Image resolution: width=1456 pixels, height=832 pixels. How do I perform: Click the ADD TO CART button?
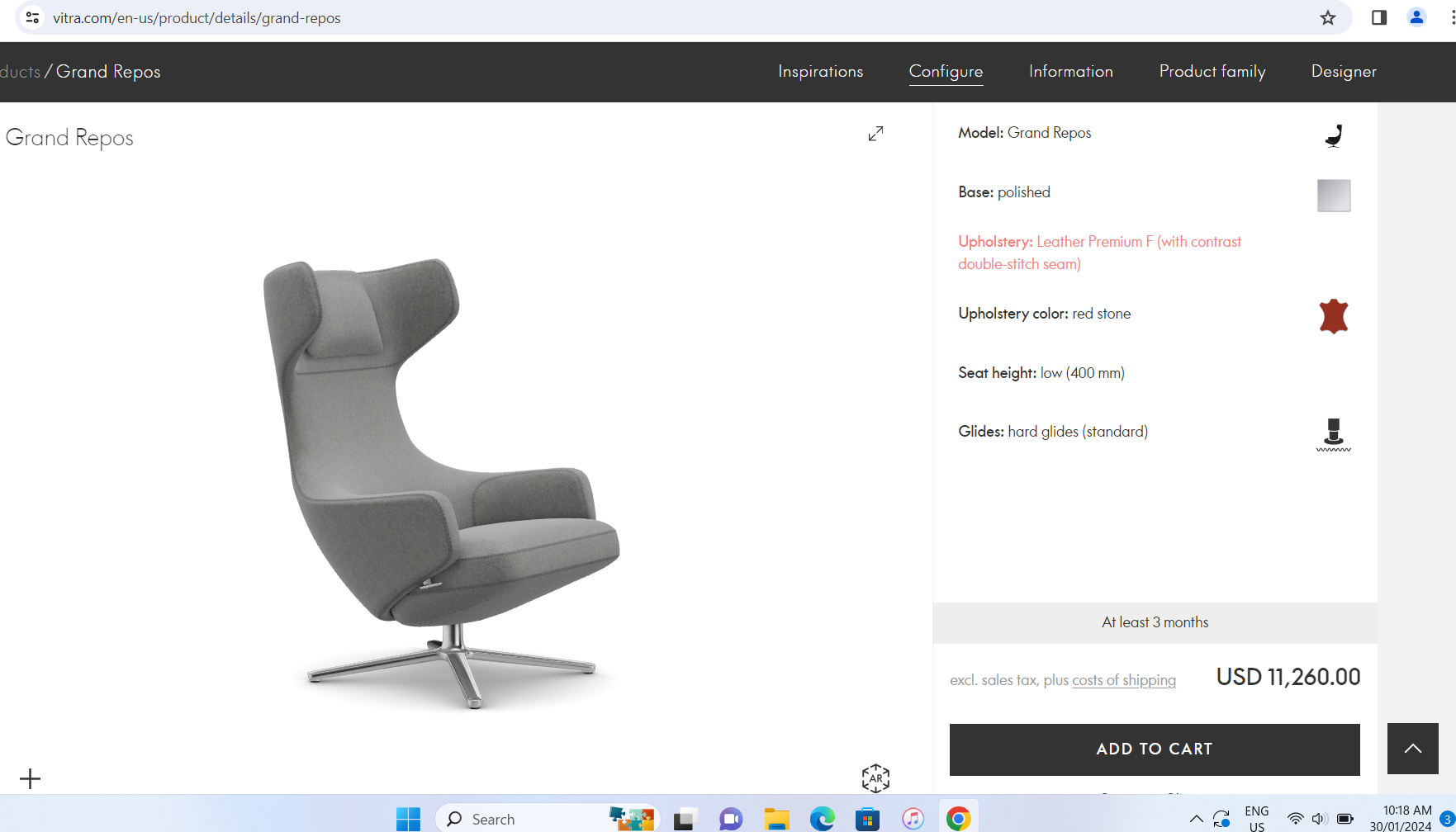(1155, 749)
